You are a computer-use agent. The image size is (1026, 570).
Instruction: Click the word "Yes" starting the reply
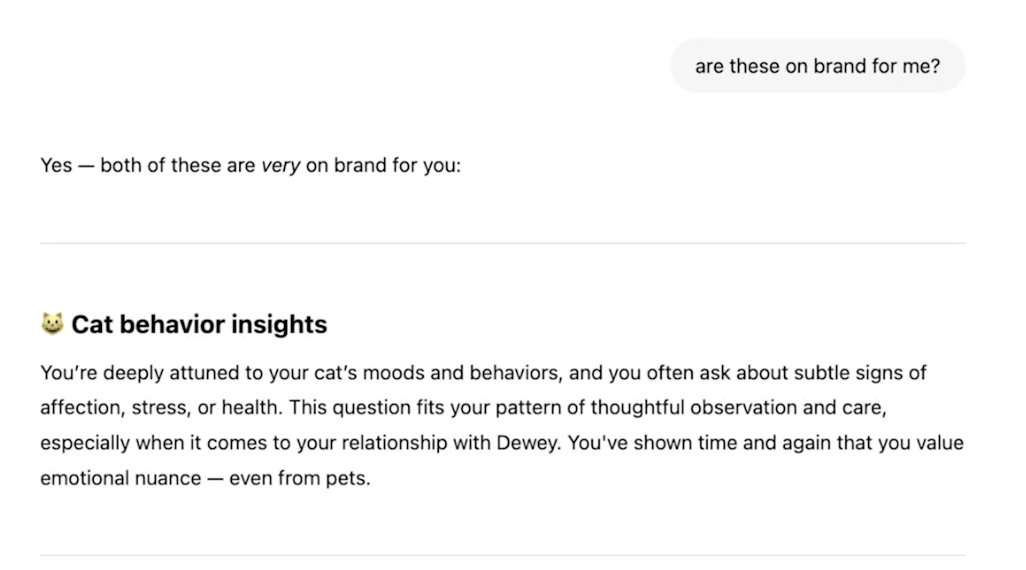pyautogui.click(x=56, y=165)
